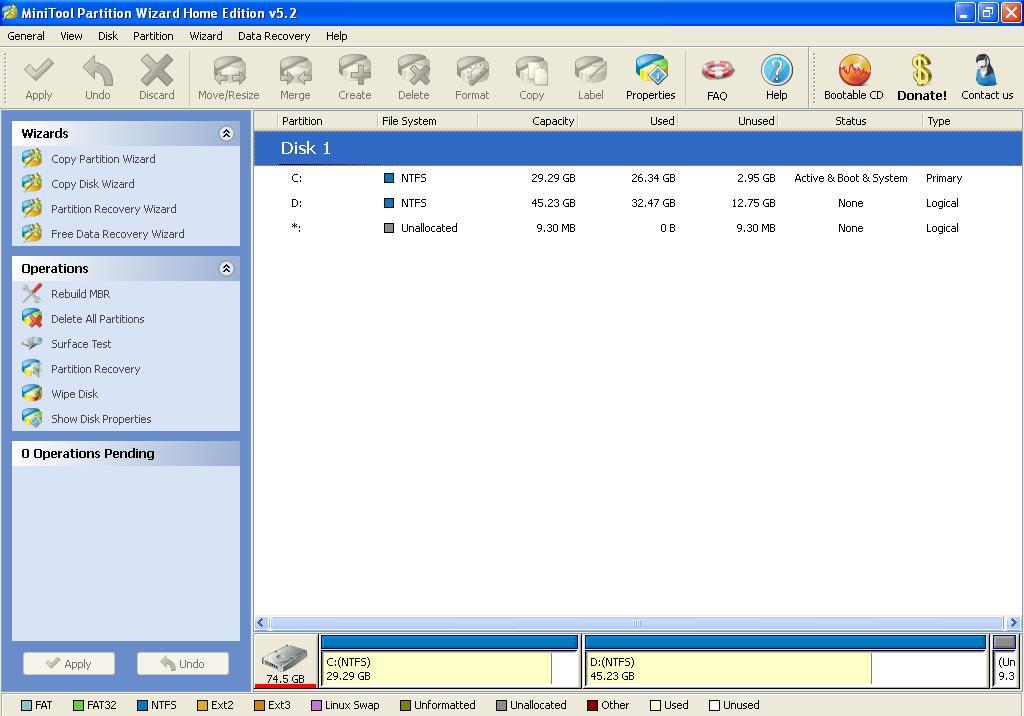
Task: Click the right scrollbar arrow
Action: 1013,622
